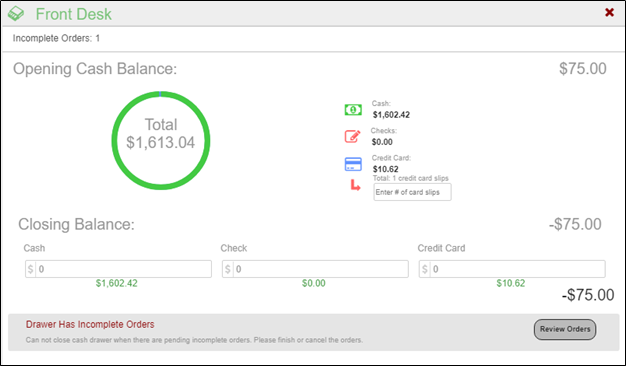Screen dimensions: 626x366
Task: Click the 'Opening Cash Balance:' label
Action: [95, 69]
